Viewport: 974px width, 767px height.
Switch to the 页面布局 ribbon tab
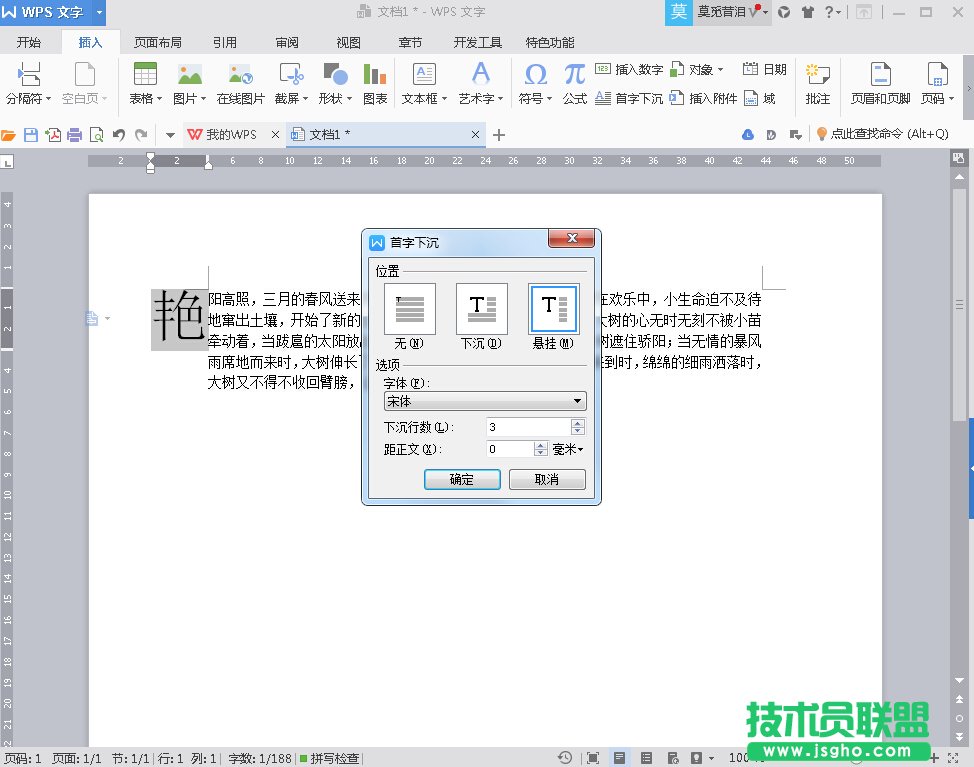tap(158, 43)
